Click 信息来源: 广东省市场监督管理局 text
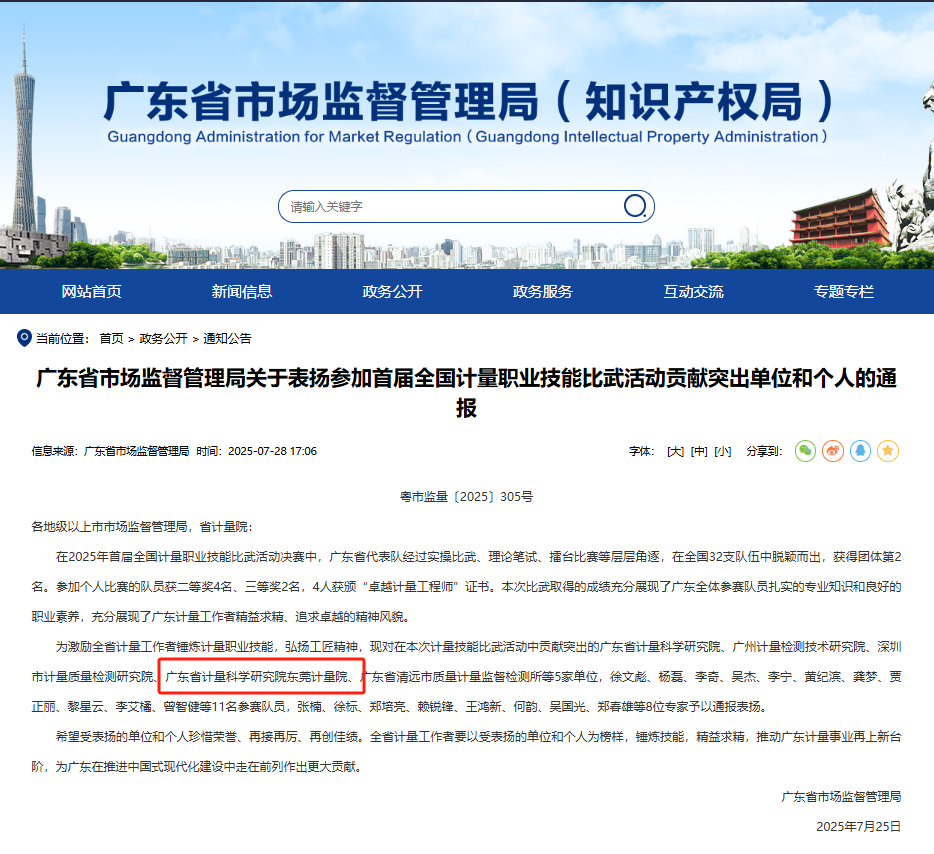This screenshot has height=854, width=934. pyautogui.click(x=110, y=451)
